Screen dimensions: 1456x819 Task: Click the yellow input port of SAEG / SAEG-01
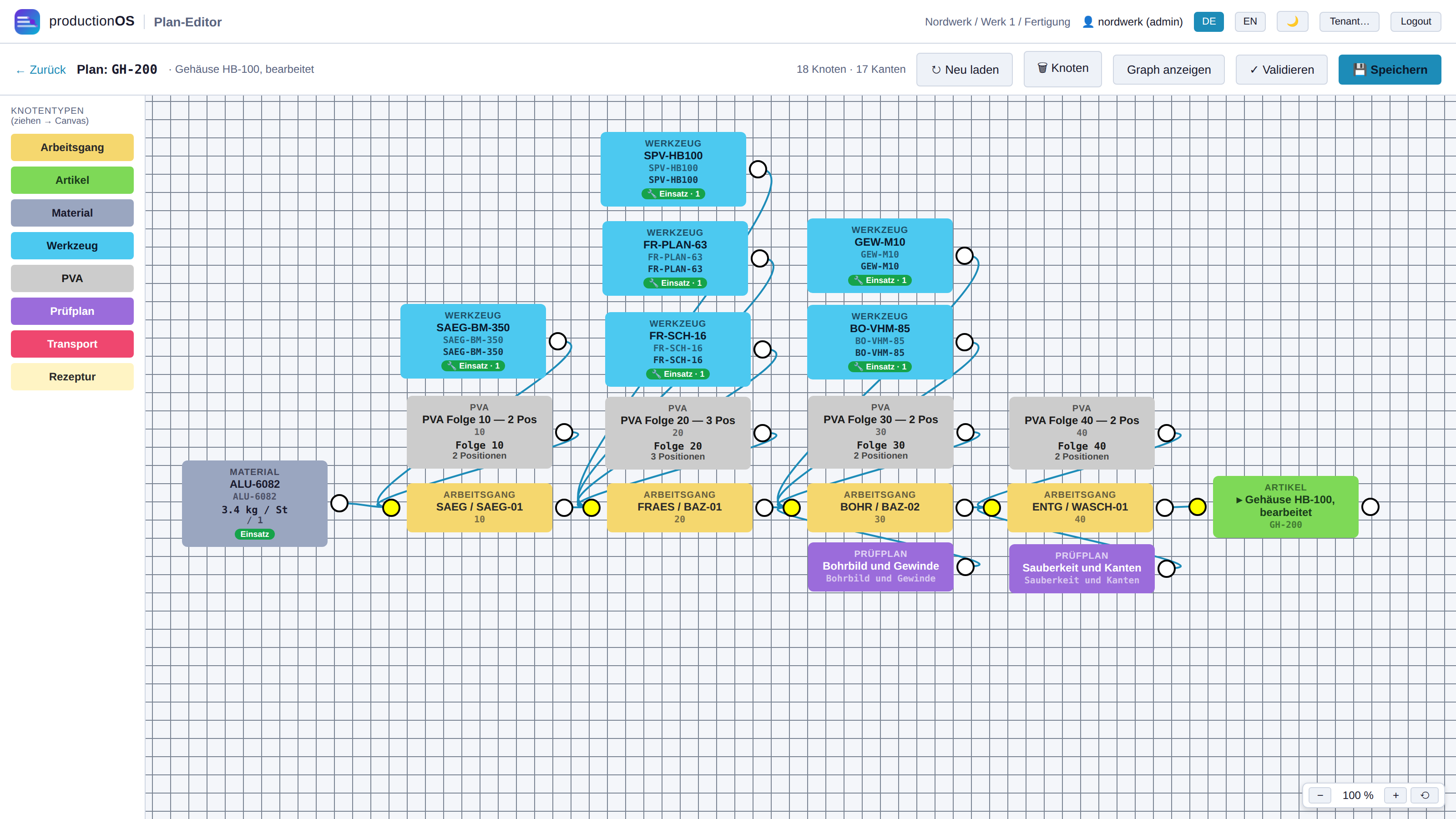391,508
